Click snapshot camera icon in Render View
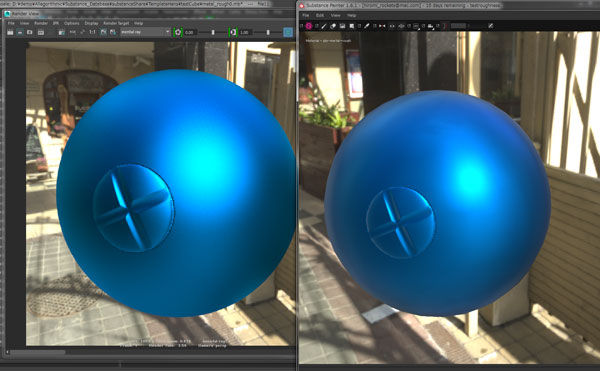This screenshot has width=600, height=371. pyautogui.click(x=29, y=32)
